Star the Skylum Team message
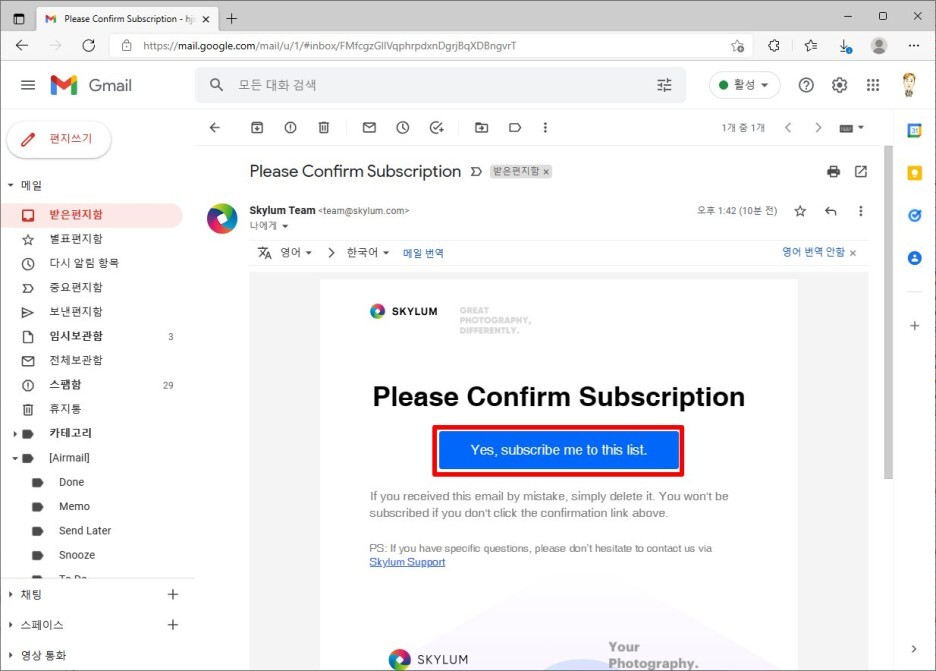 pos(800,211)
